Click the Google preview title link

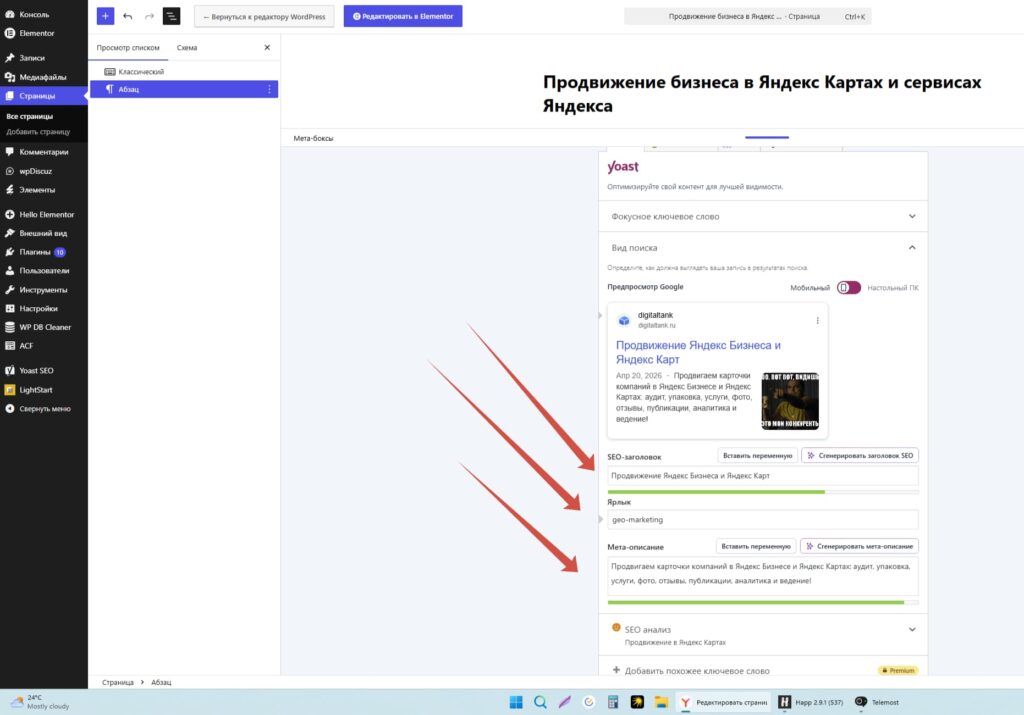(698, 353)
